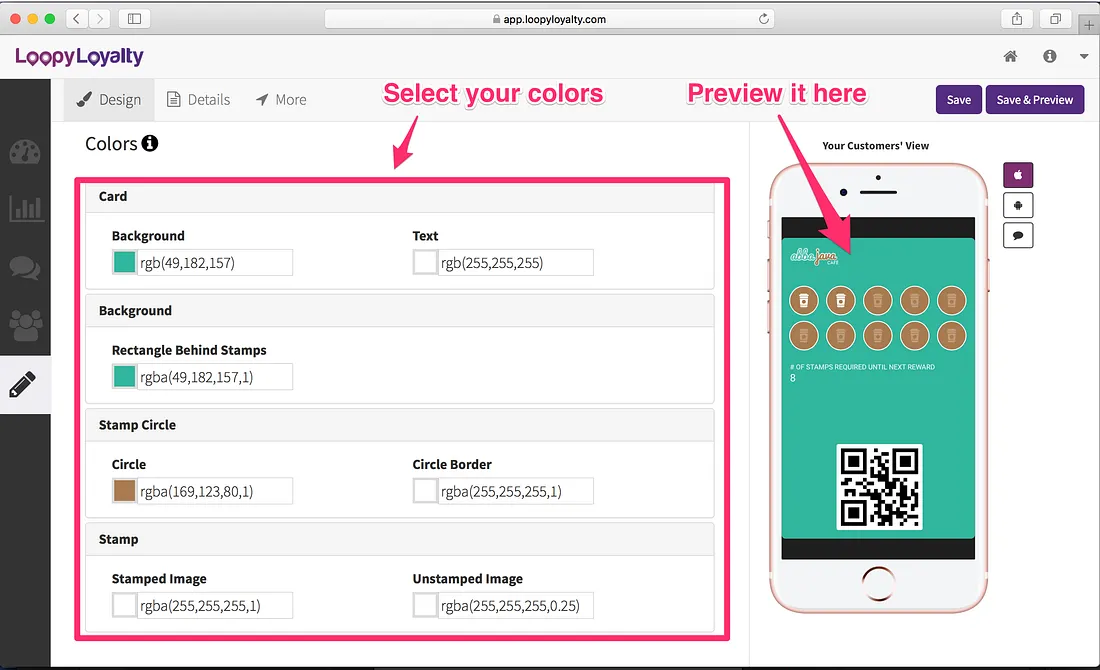
Task: Open Card Background color swatch
Action: click(124, 262)
